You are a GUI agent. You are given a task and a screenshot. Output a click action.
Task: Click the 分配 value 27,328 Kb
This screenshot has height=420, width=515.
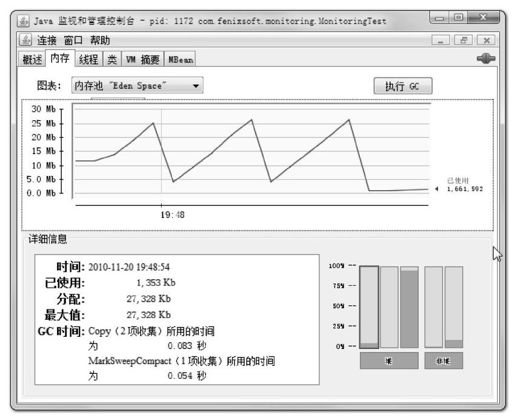[149, 299]
